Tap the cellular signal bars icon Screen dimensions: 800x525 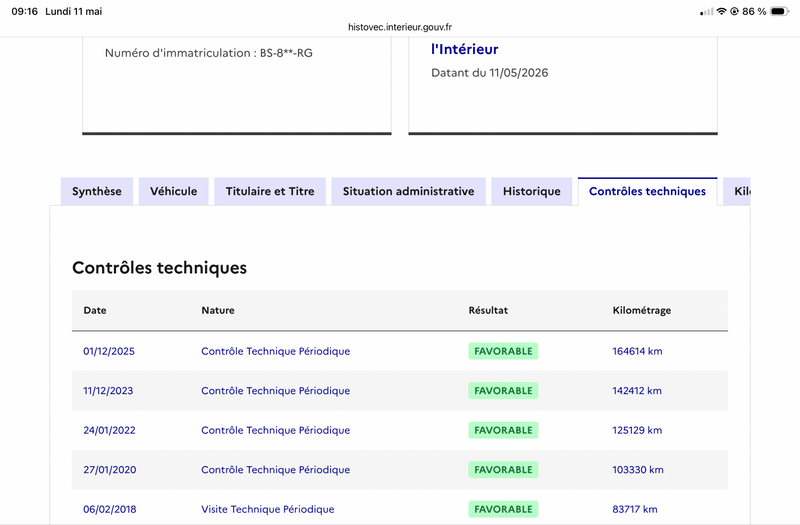(707, 12)
